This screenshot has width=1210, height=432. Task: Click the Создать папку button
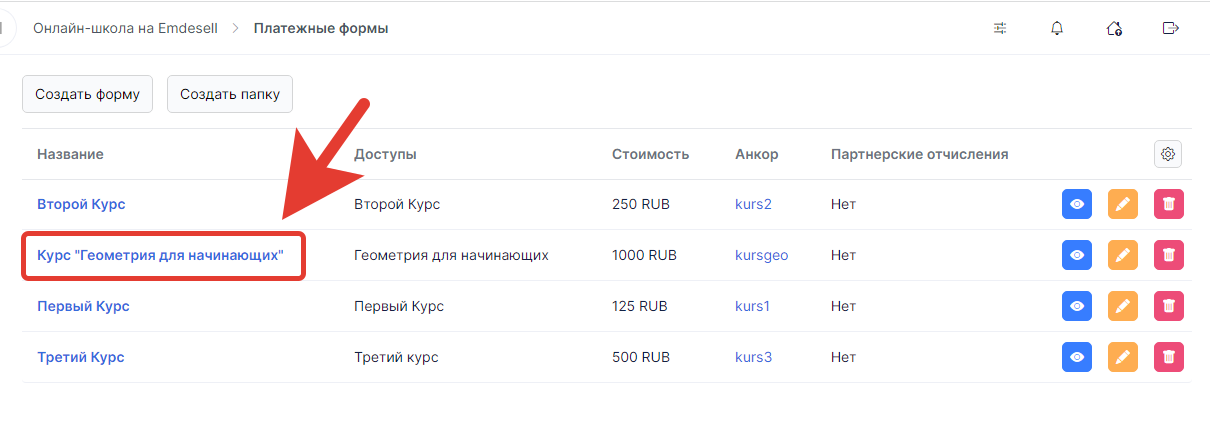[230, 95]
